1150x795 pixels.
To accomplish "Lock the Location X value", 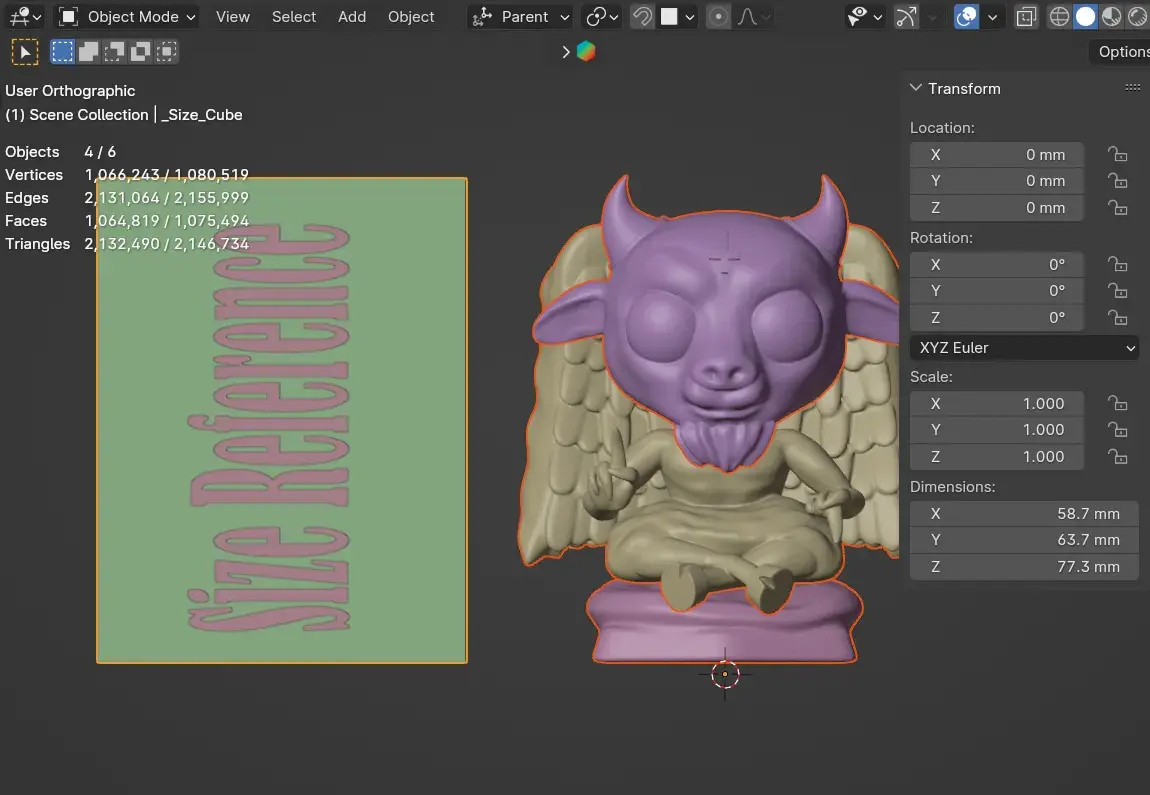I will pos(1117,155).
